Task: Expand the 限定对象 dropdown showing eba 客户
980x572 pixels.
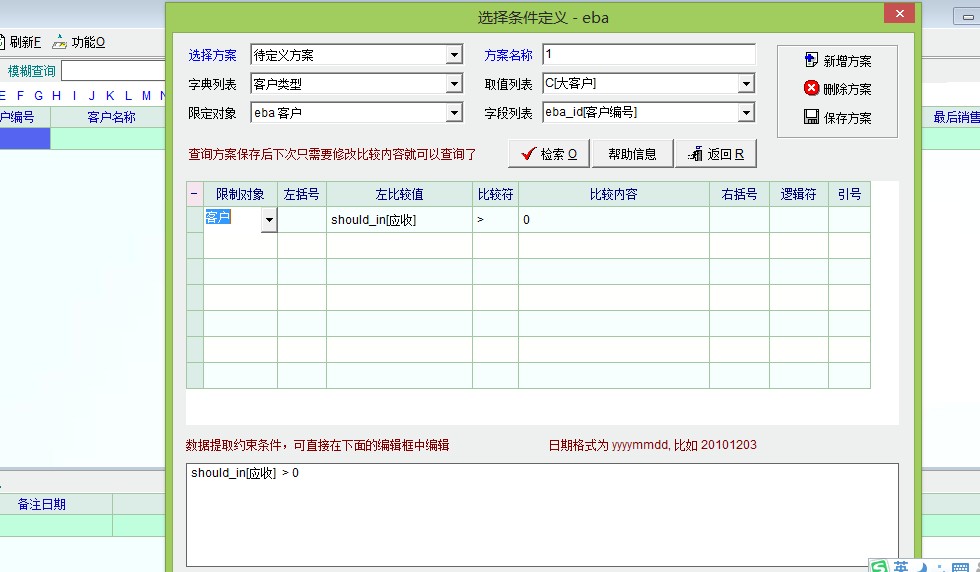Action: [x=454, y=114]
